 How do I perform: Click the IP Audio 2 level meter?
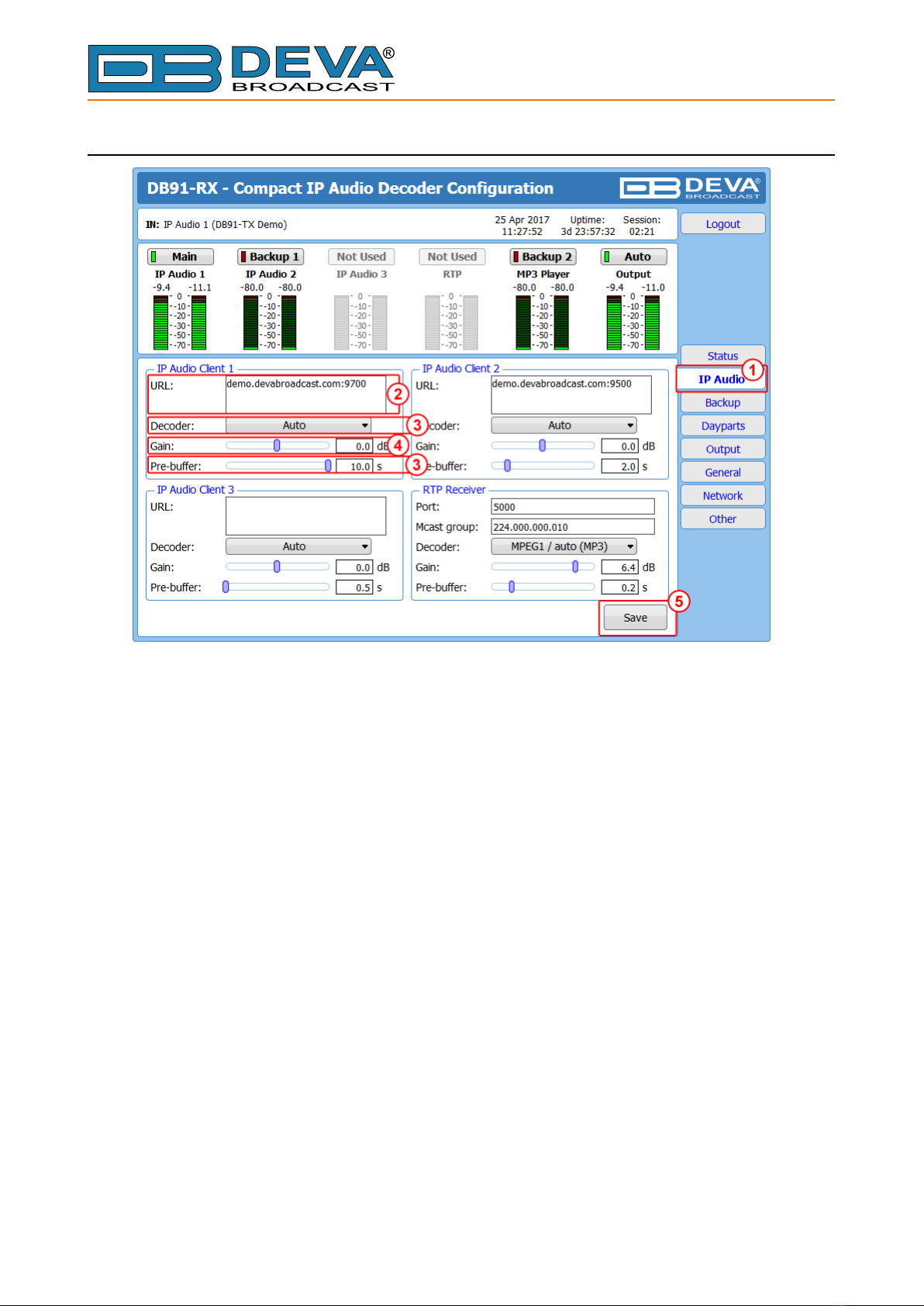pos(270,322)
